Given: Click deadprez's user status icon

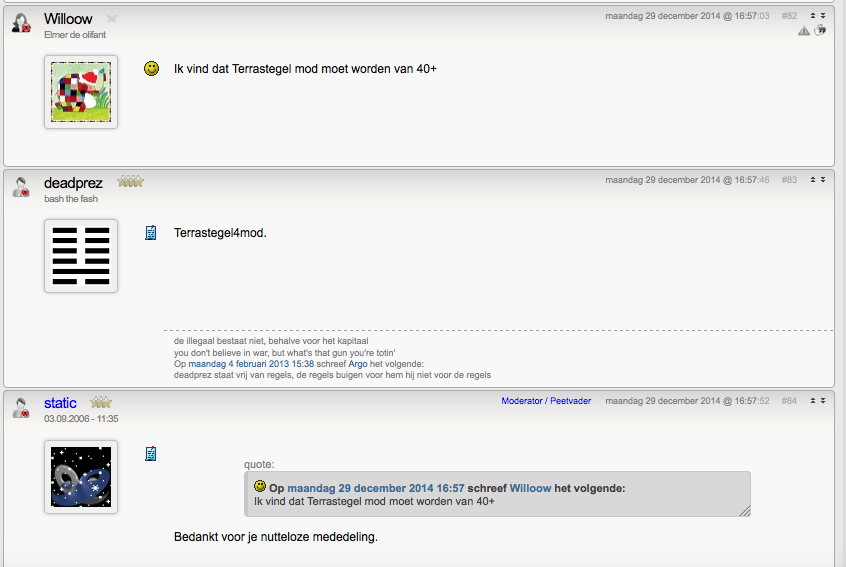Looking at the screenshot, I should [21, 187].
